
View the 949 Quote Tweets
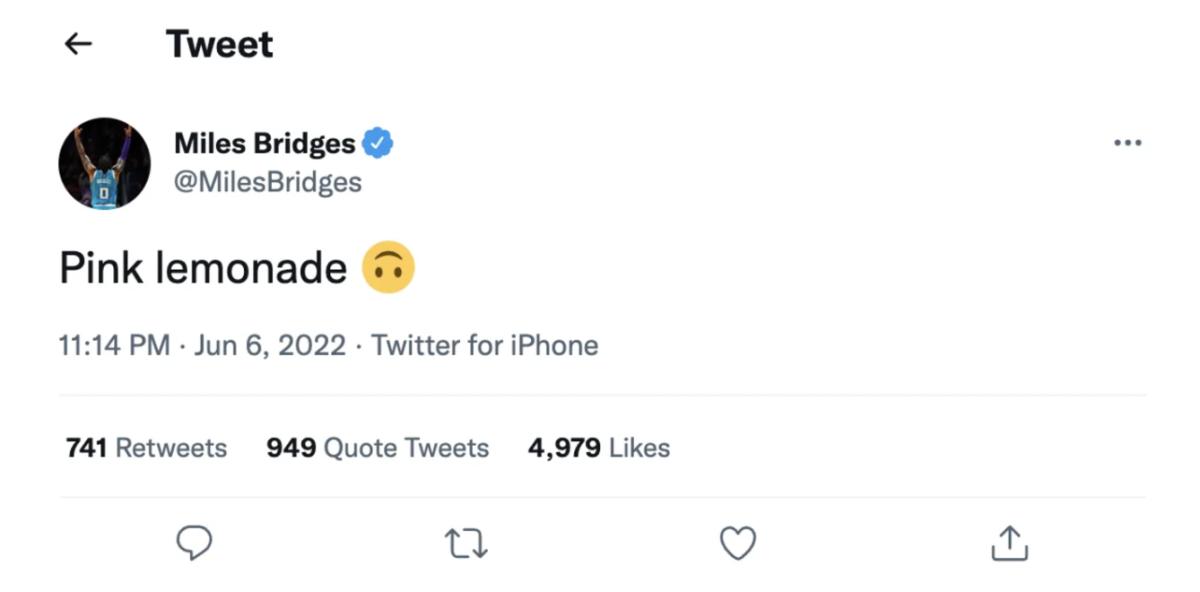[377, 447]
